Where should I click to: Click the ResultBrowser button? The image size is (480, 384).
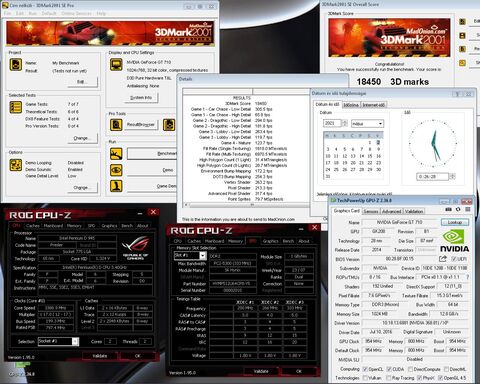(x=141, y=125)
